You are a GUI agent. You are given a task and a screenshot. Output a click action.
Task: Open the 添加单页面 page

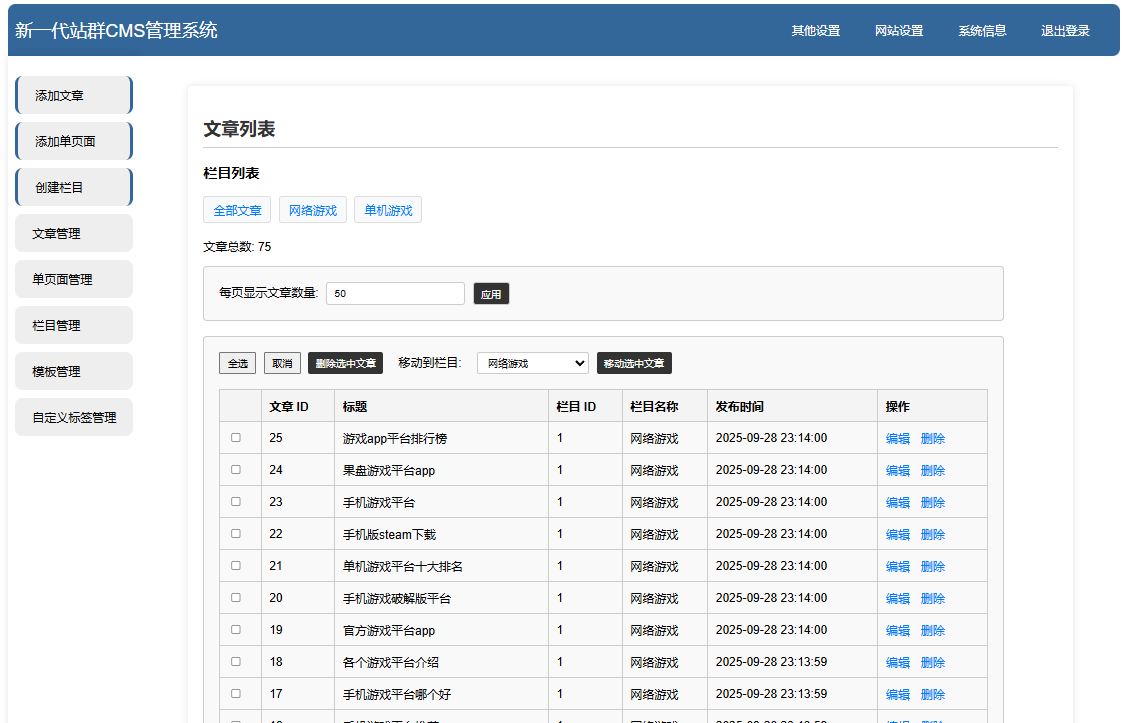click(73, 140)
